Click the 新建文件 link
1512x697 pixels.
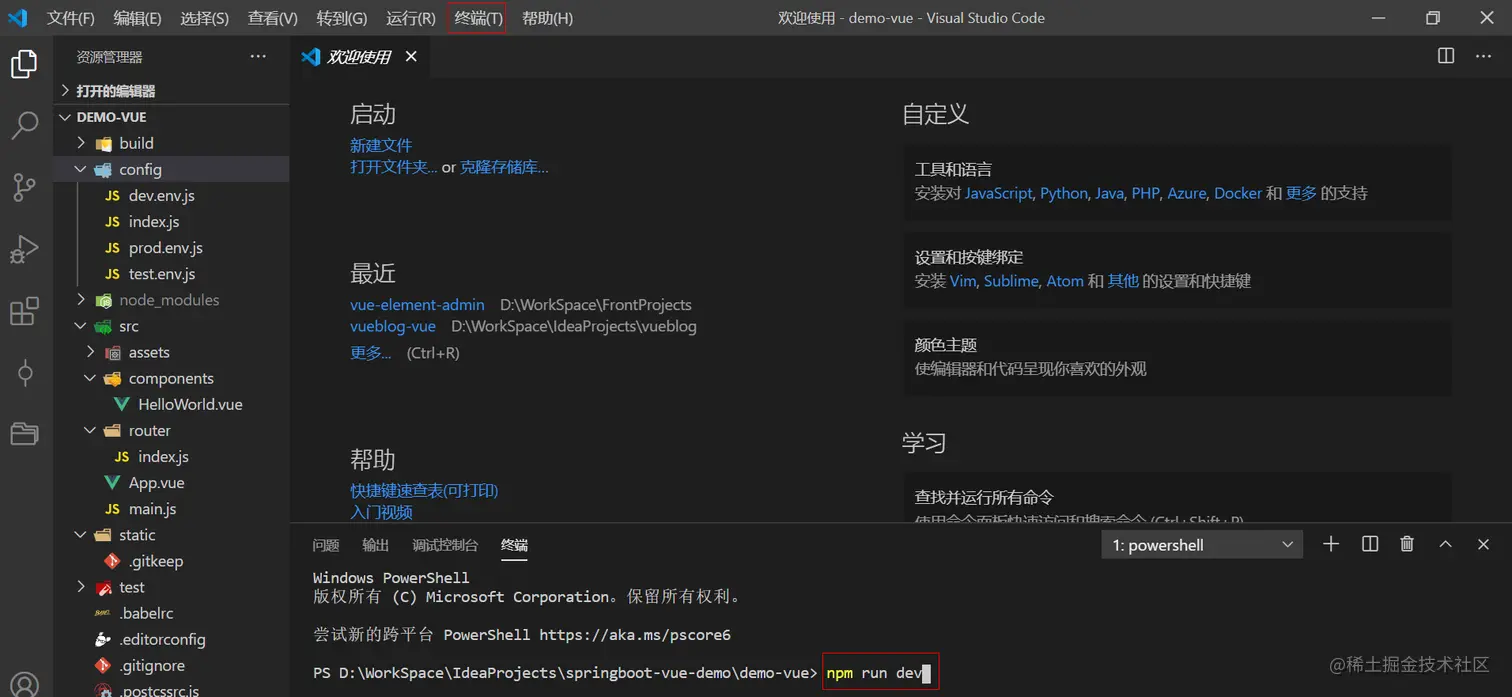pos(381,145)
